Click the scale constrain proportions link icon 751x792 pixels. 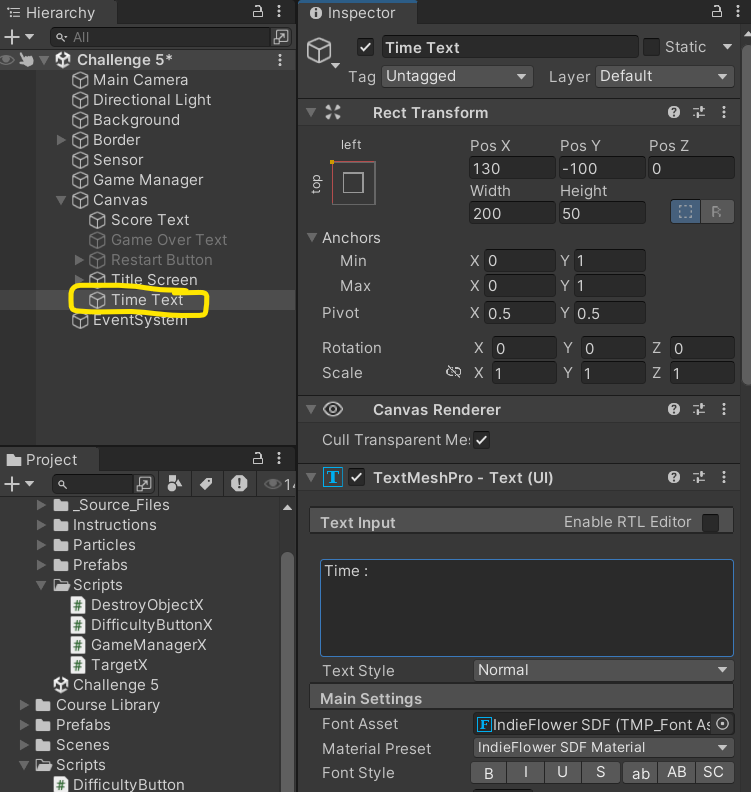click(453, 373)
